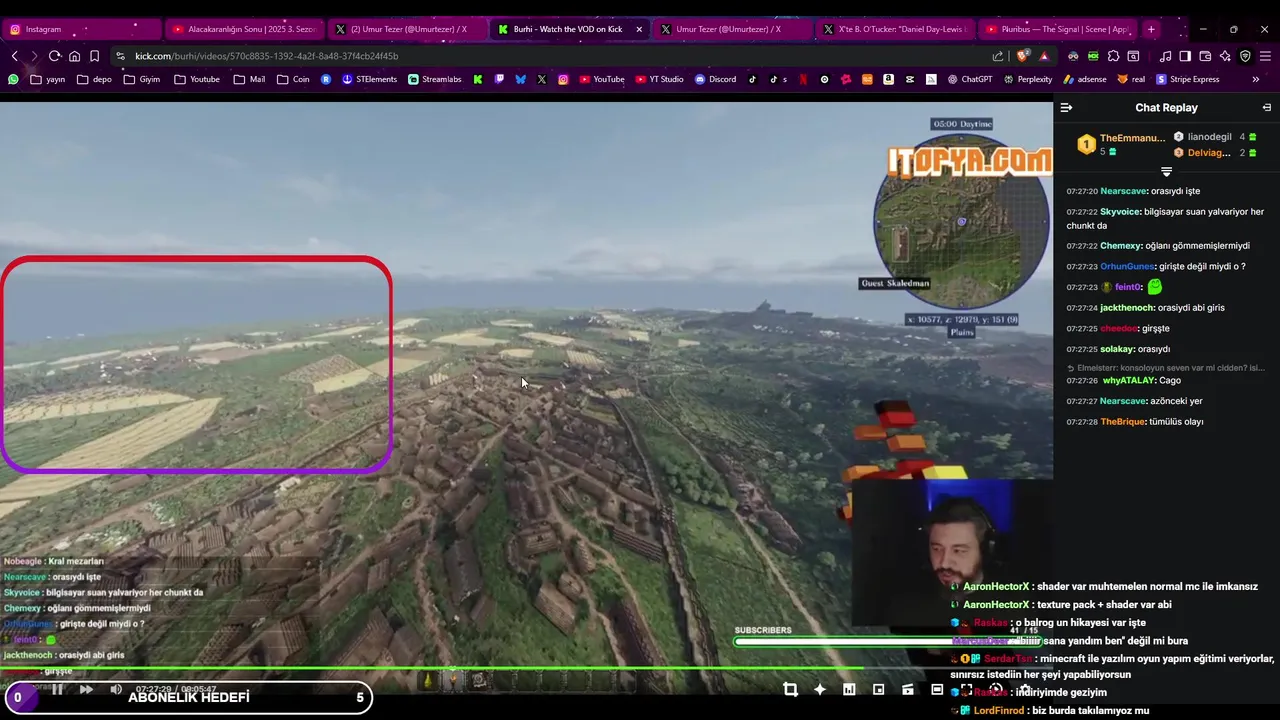Open Brave VPN shield icon
This screenshot has width=1280, height=720.
coord(1245,56)
